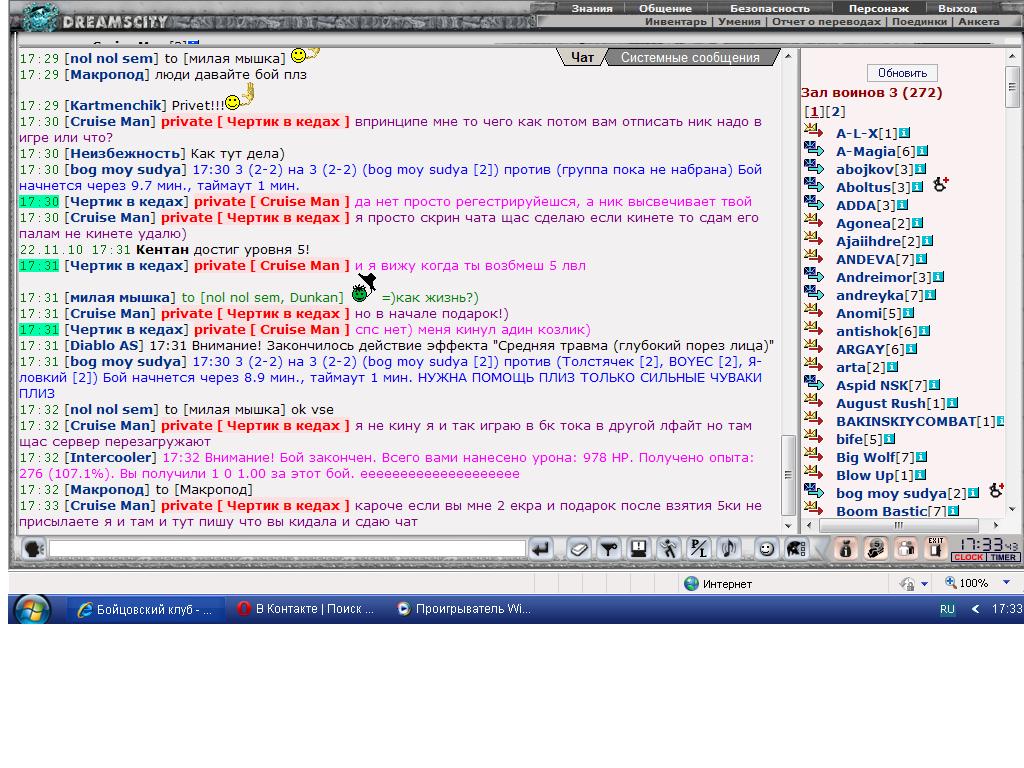
Task: Click nickname Kartmenchik in chat
Action: (x=116, y=105)
